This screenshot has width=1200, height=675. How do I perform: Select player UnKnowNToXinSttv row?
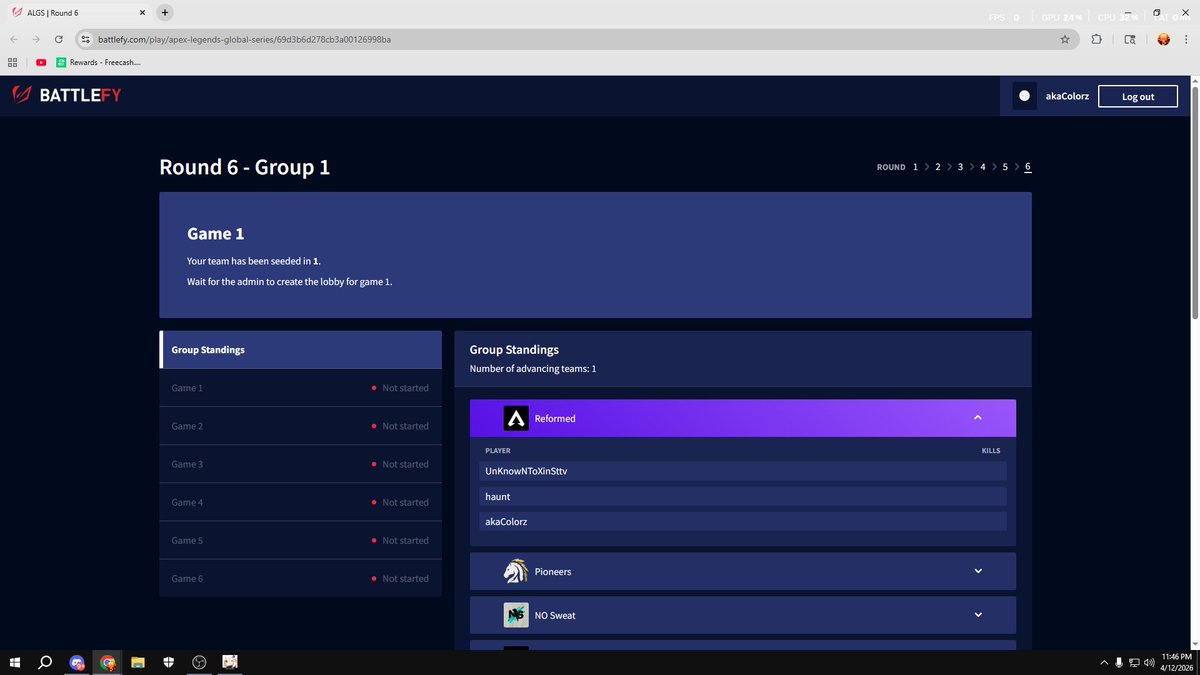[743, 470]
